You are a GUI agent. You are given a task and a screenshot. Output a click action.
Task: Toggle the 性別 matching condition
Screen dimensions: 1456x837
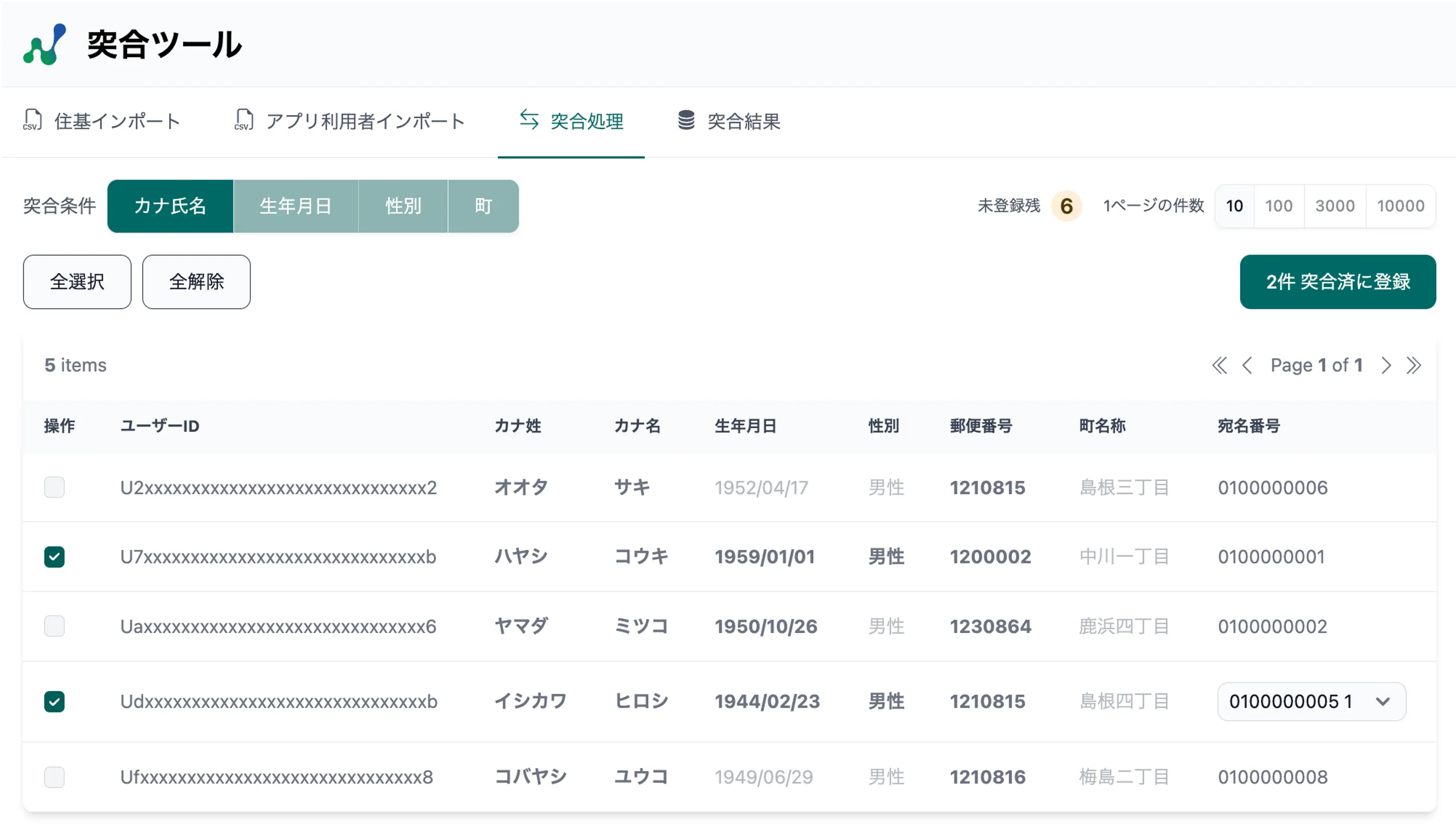click(x=403, y=206)
